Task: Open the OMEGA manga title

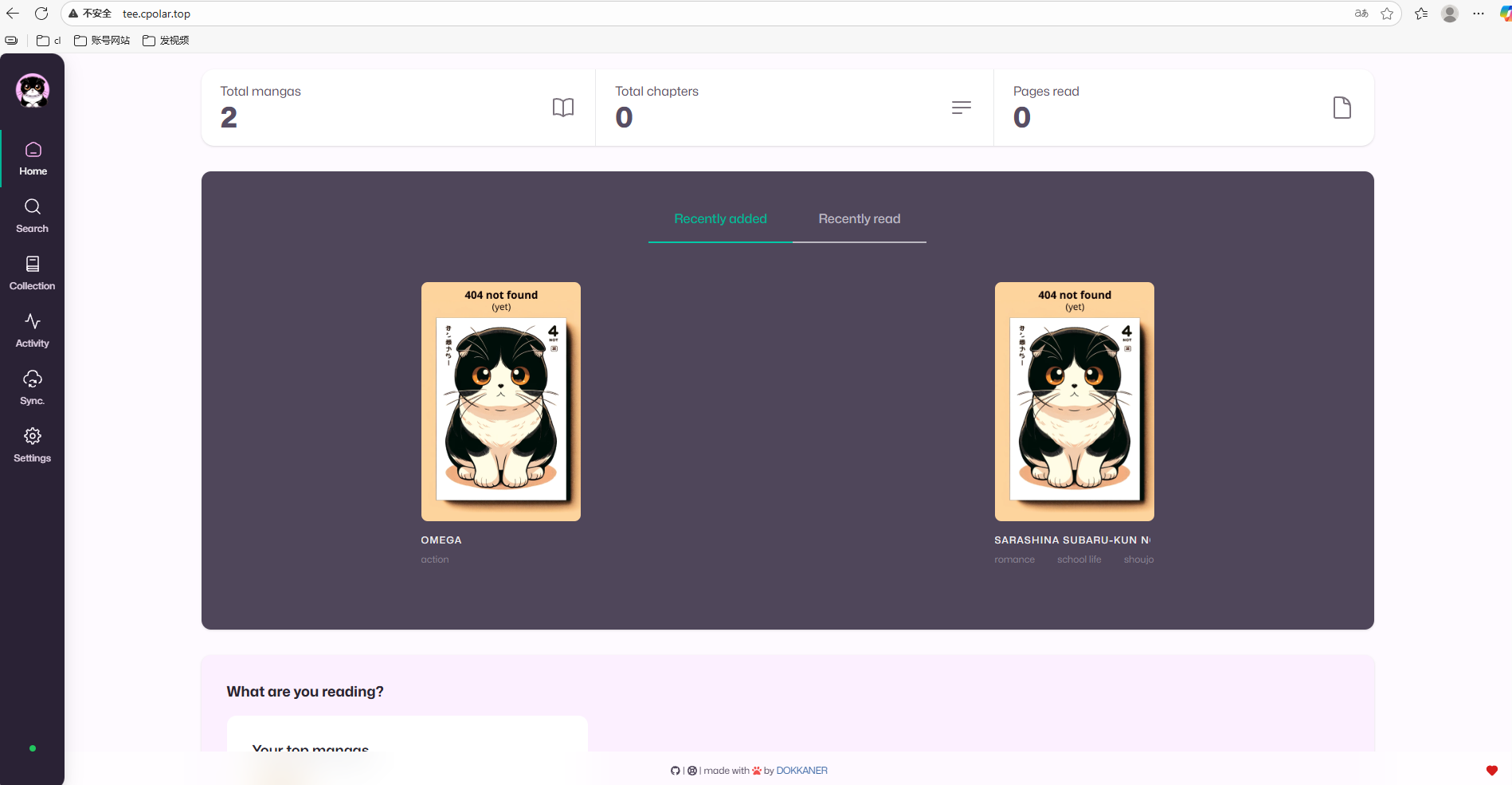Action: click(441, 540)
